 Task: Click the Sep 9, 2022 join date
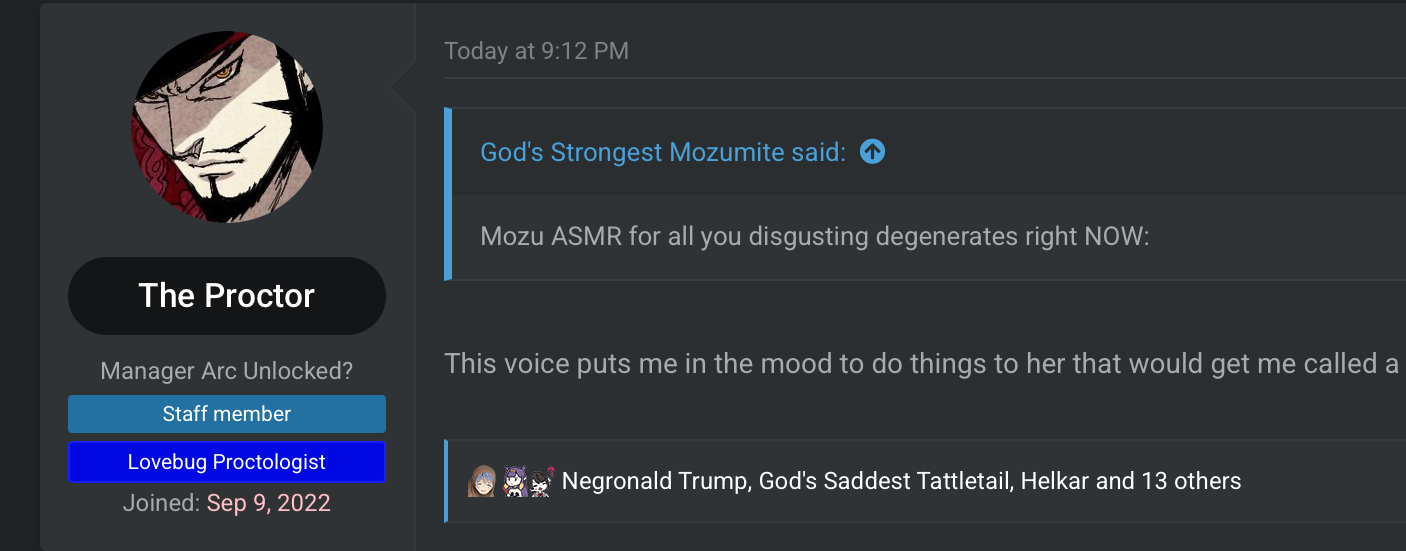268,503
